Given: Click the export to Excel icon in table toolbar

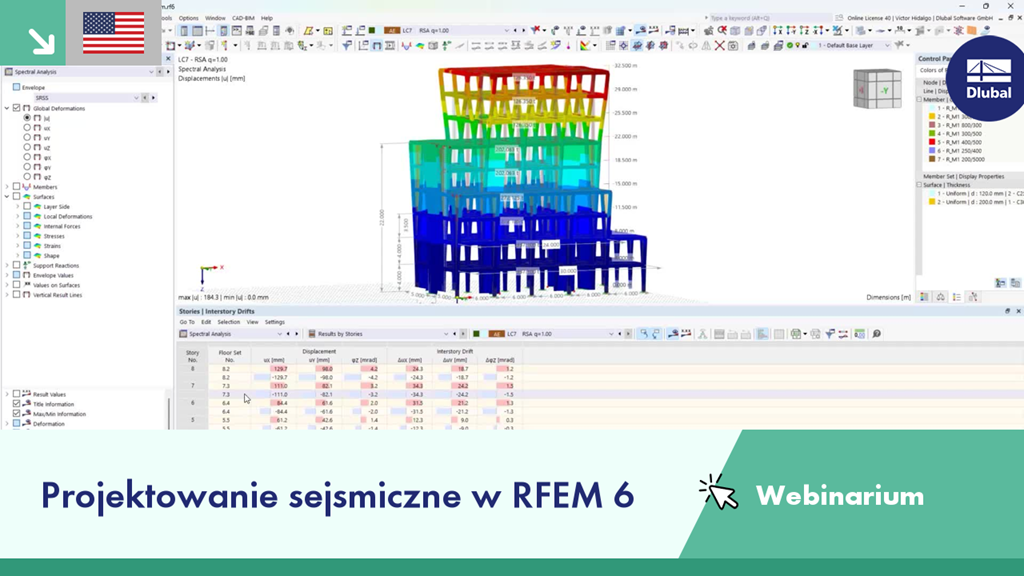Looking at the screenshot, I should pos(795,334).
